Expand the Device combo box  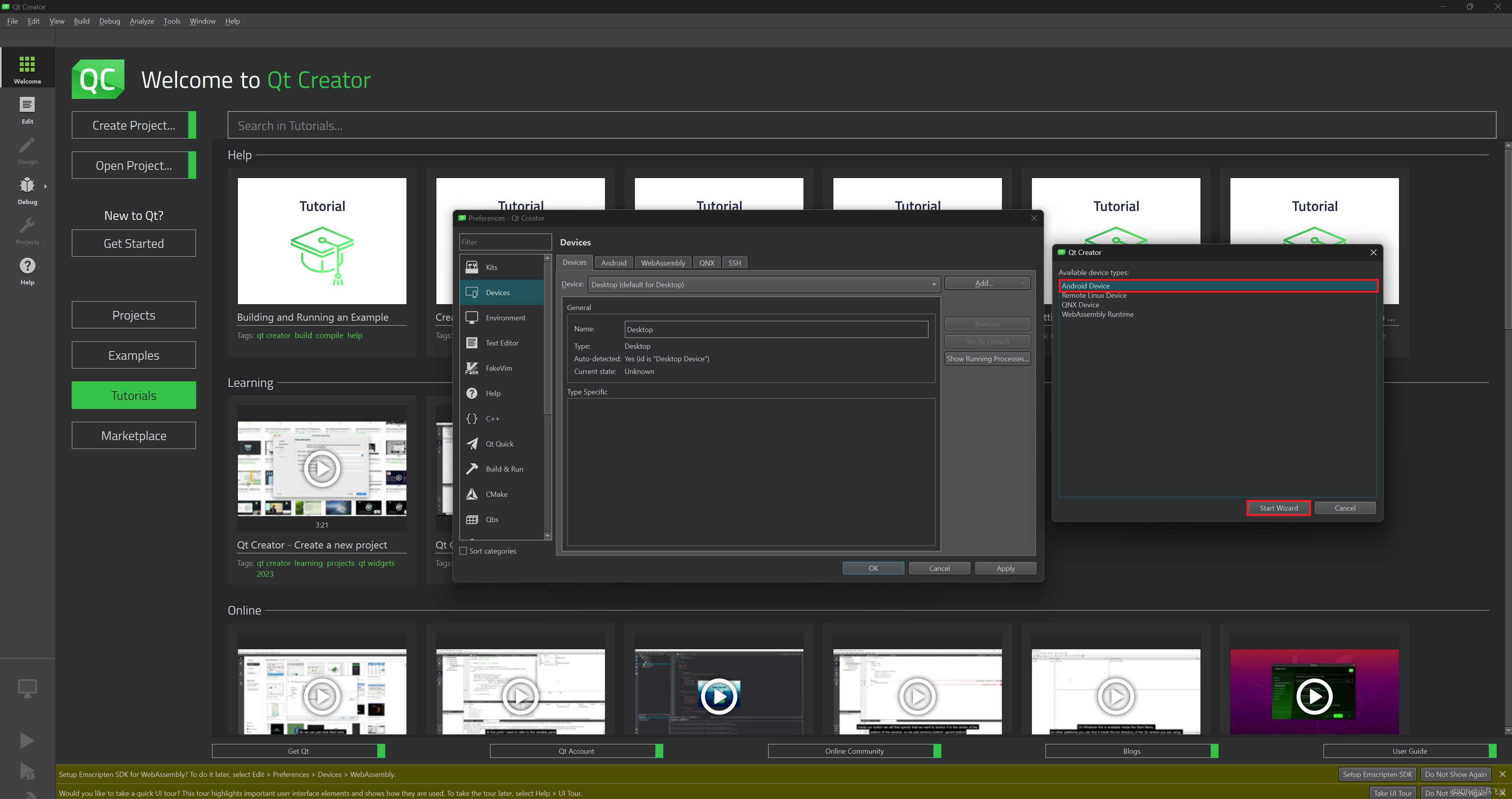(764, 285)
